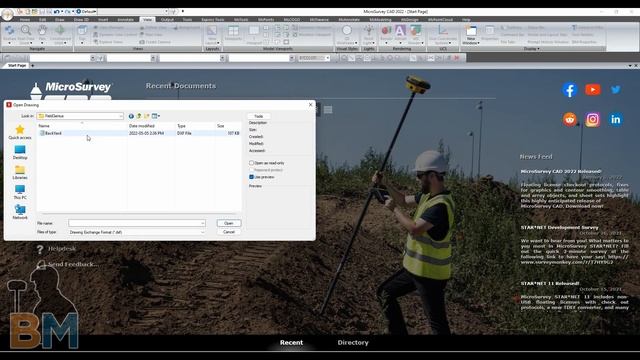Go up one folder level
Image resolution: width=640 pixels, height=360 pixels.
tap(139, 116)
